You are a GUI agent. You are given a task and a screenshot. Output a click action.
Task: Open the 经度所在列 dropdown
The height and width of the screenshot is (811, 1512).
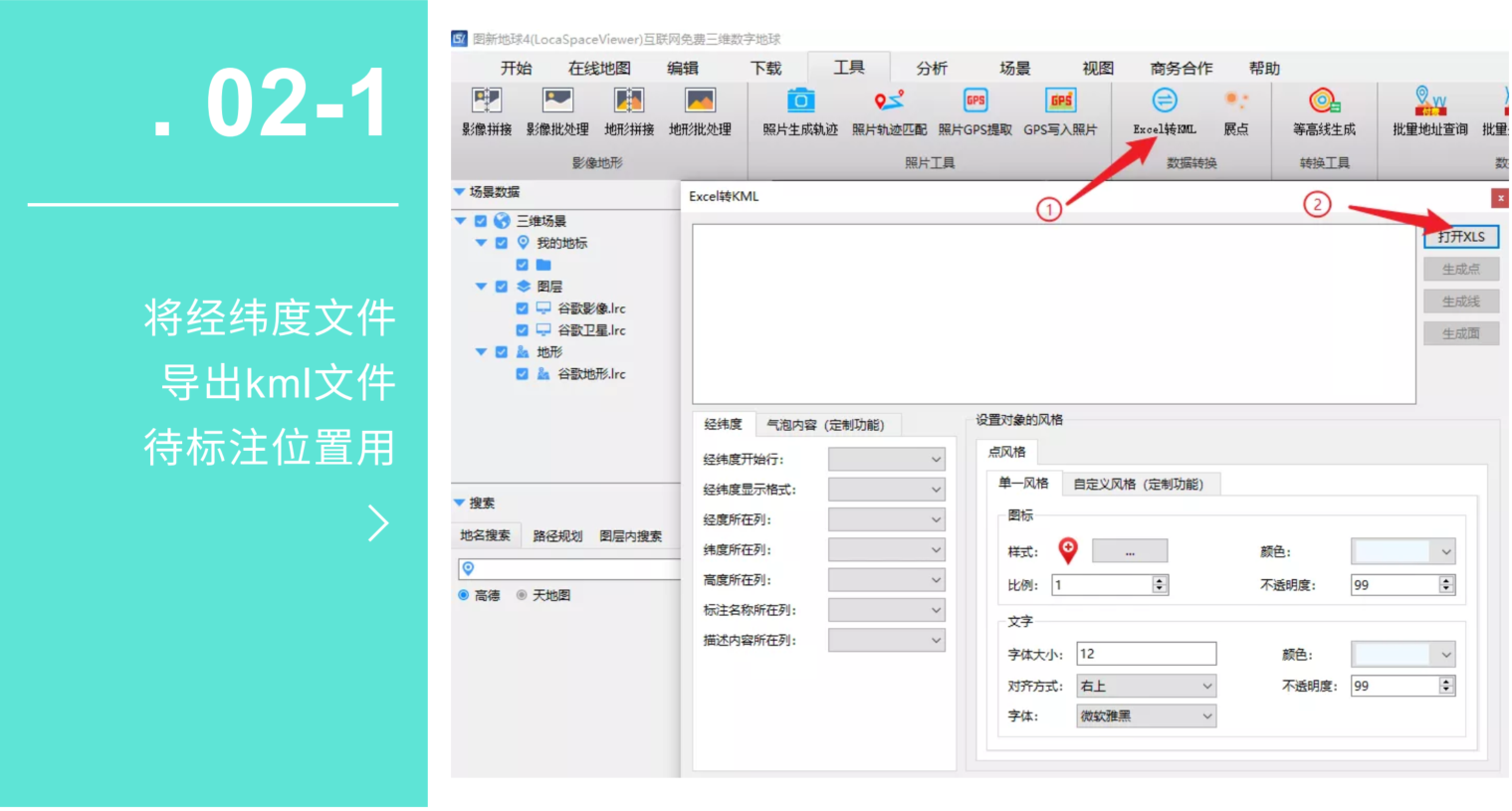(x=886, y=519)
